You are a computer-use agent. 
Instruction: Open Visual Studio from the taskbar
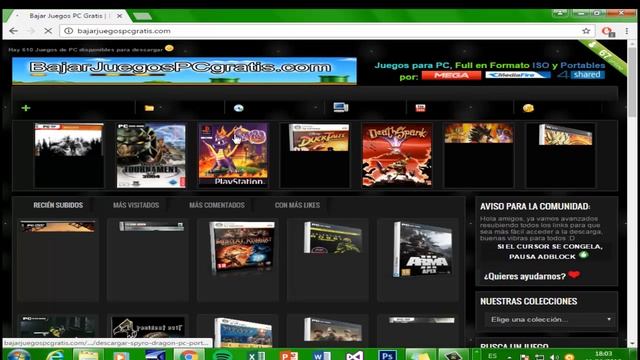(x=354, y=356)
